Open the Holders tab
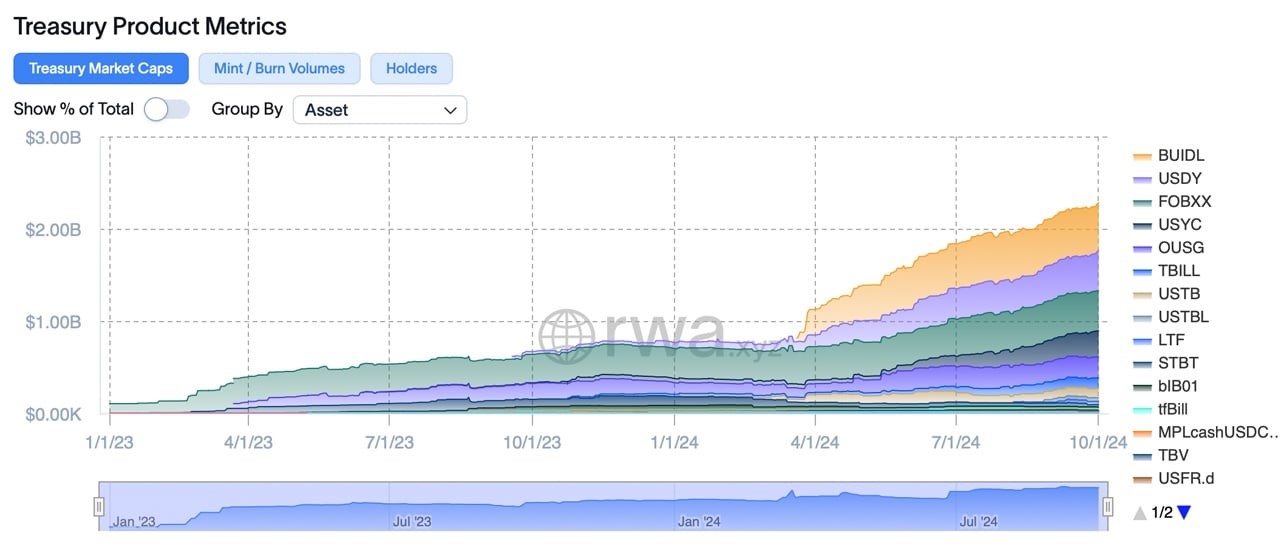This screenshot has height=550, width=1280. (x=411, y=69)
